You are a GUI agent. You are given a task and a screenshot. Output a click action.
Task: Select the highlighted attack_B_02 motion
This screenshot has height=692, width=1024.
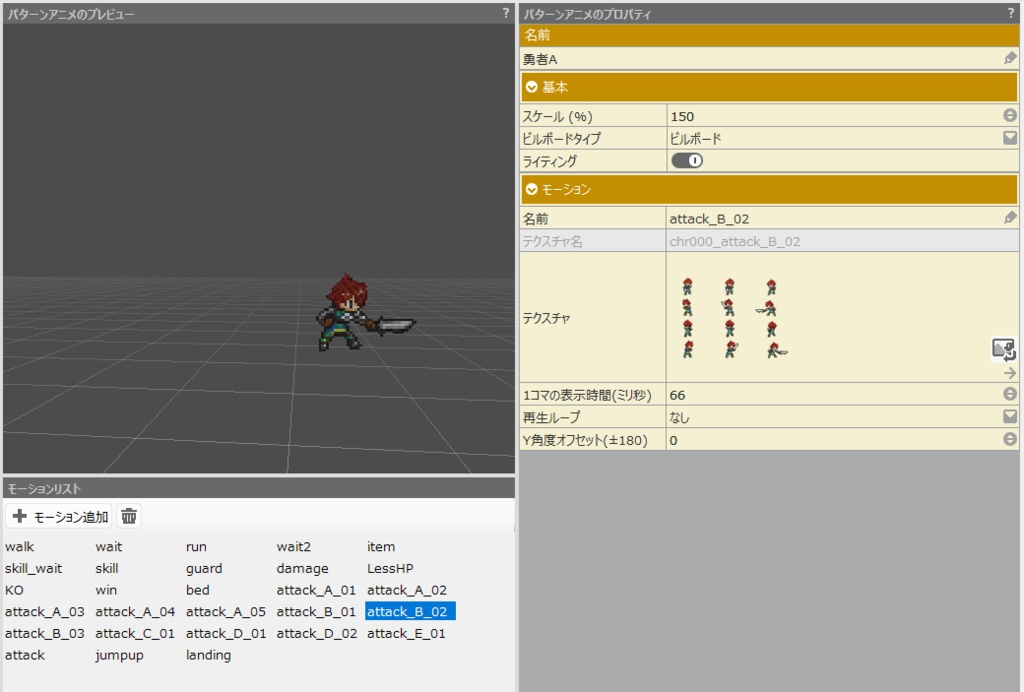click(410, 611)
